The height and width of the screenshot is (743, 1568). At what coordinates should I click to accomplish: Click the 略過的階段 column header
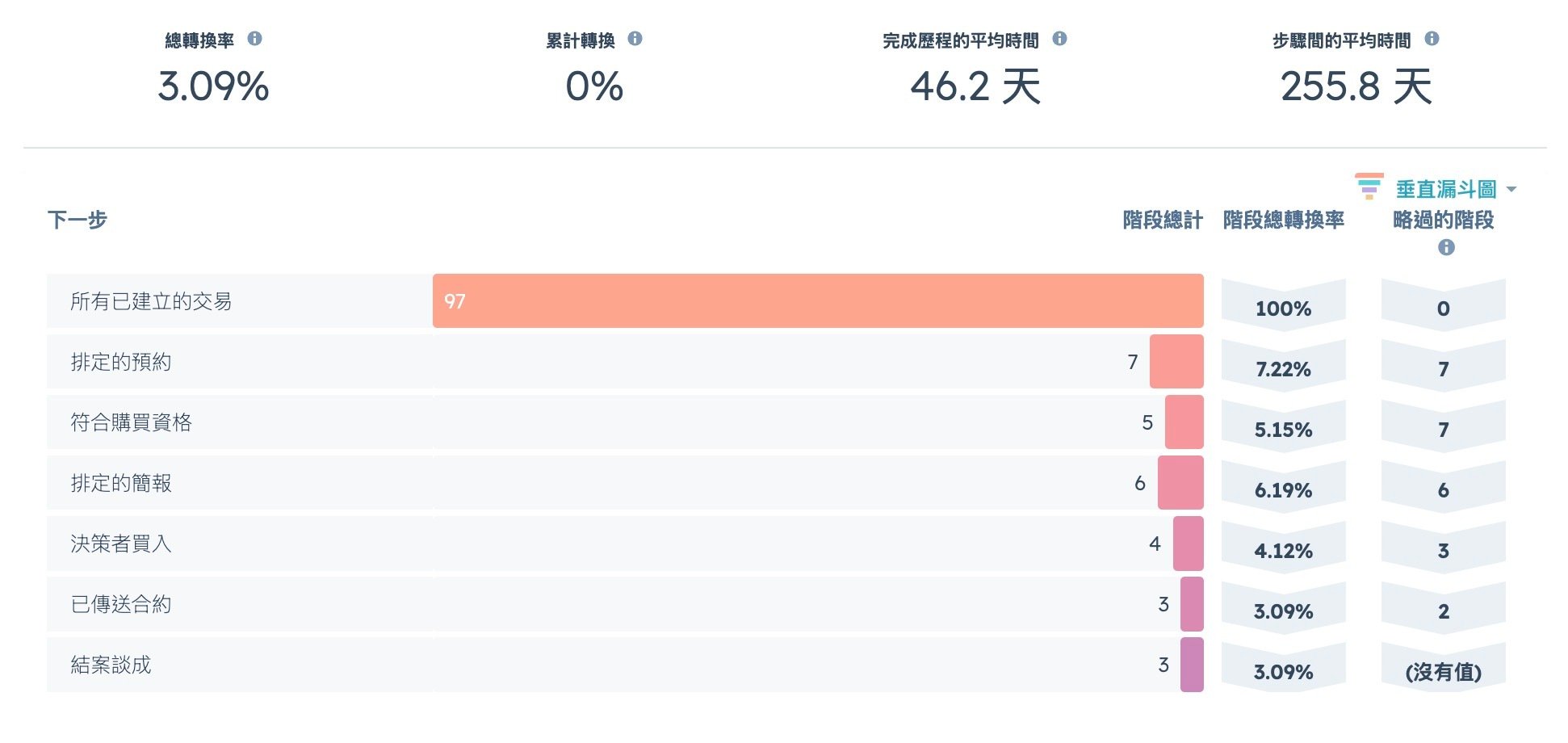(x=1443, y=220)
